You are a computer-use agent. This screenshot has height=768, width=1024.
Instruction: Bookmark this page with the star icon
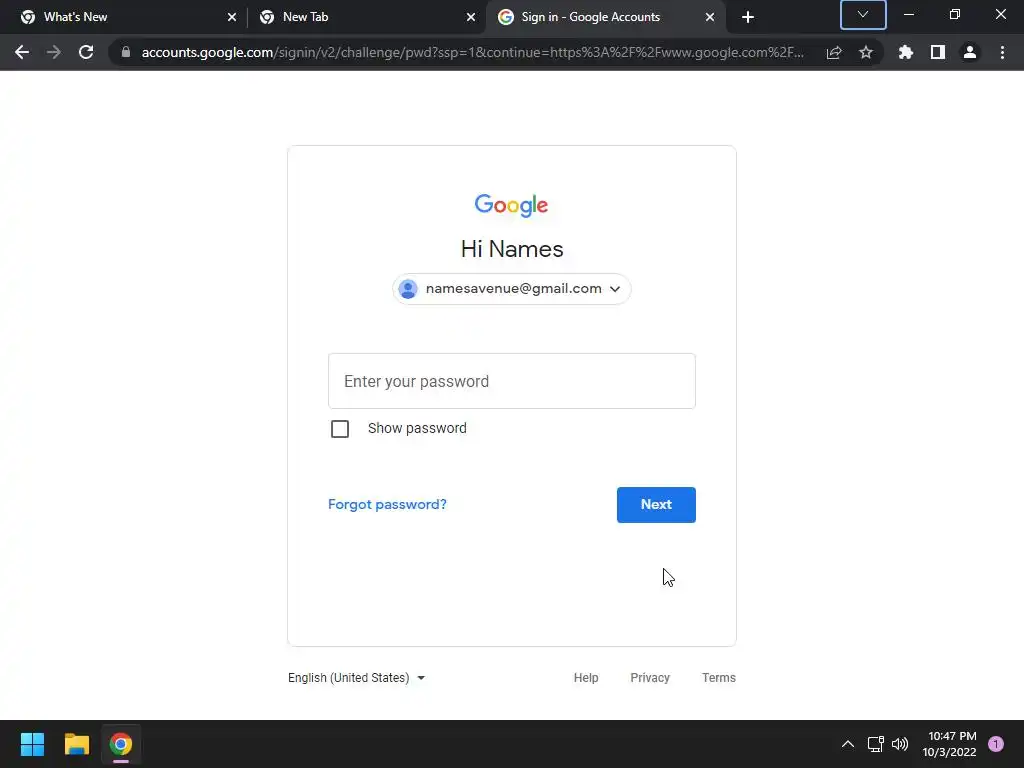click(866, 52)
